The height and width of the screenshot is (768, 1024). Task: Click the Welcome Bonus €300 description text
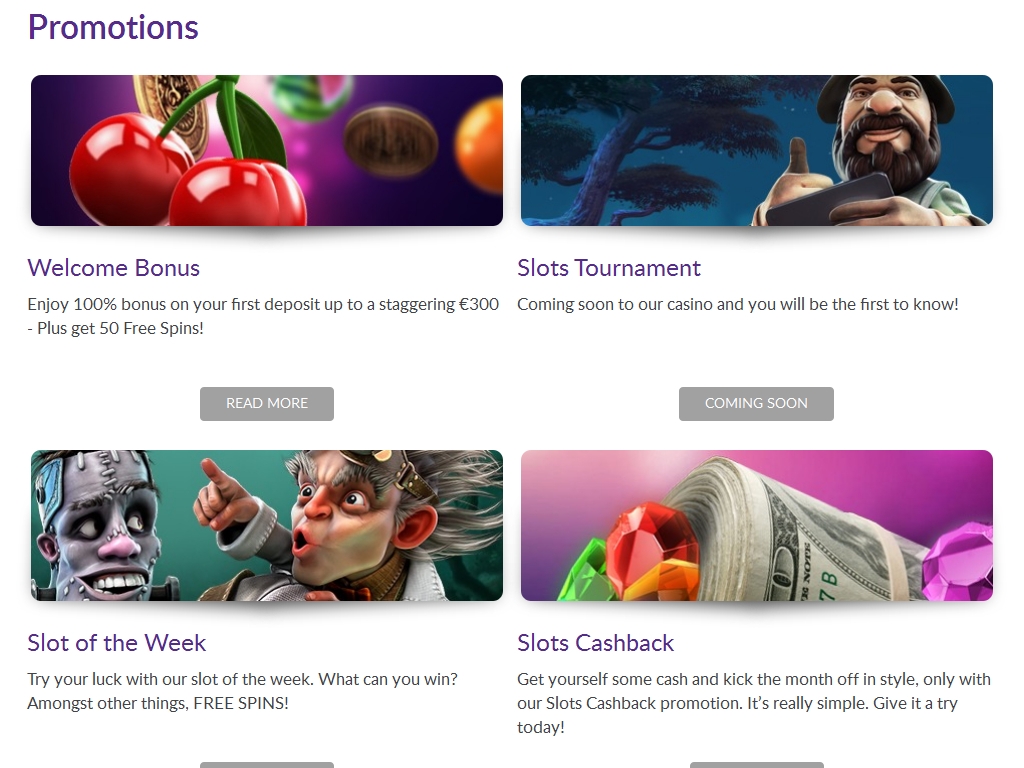tap(263, 316)
